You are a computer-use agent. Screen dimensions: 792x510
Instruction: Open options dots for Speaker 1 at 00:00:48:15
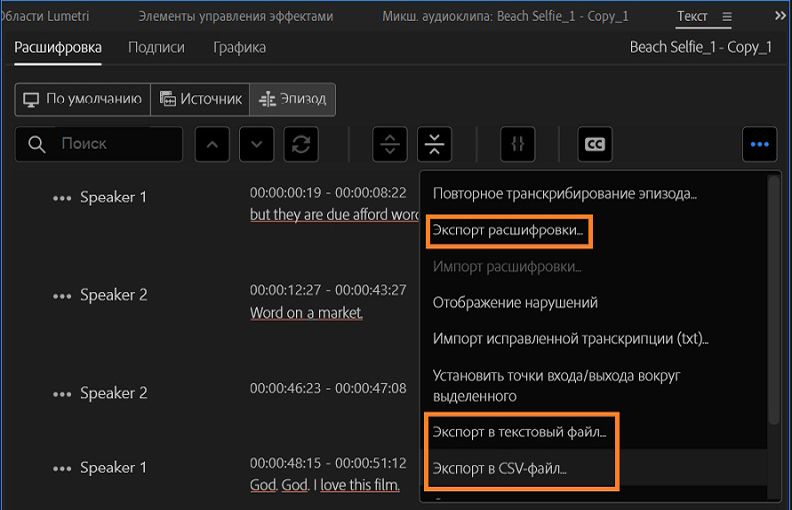pos(62,469)
